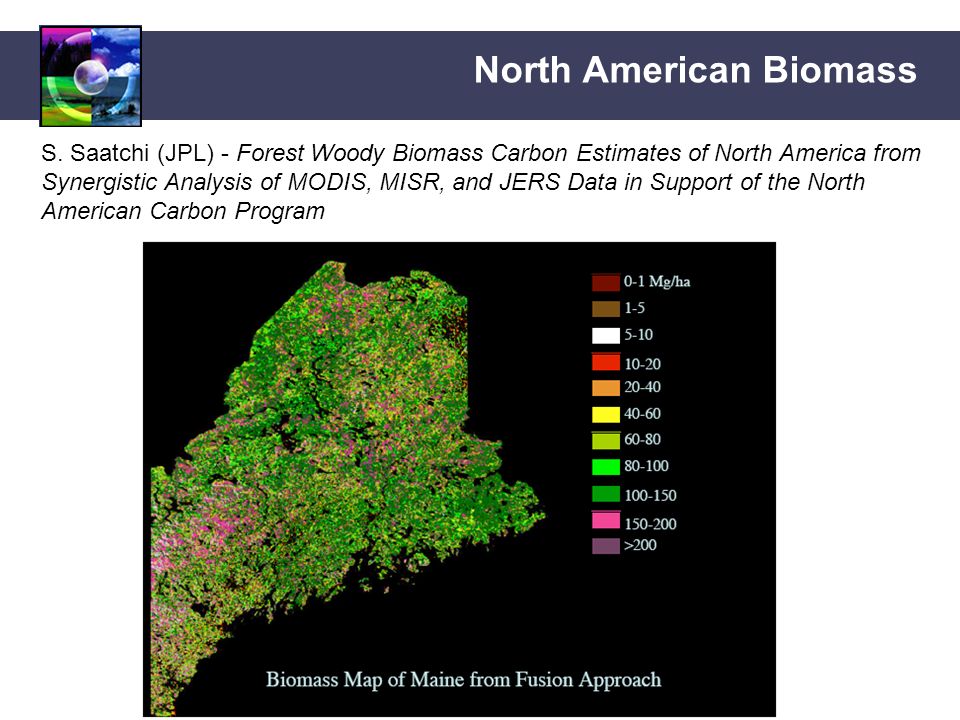Click the 20-40 orange legend swatch
Screen dimensions: 960x720
[x=606, y=388]
